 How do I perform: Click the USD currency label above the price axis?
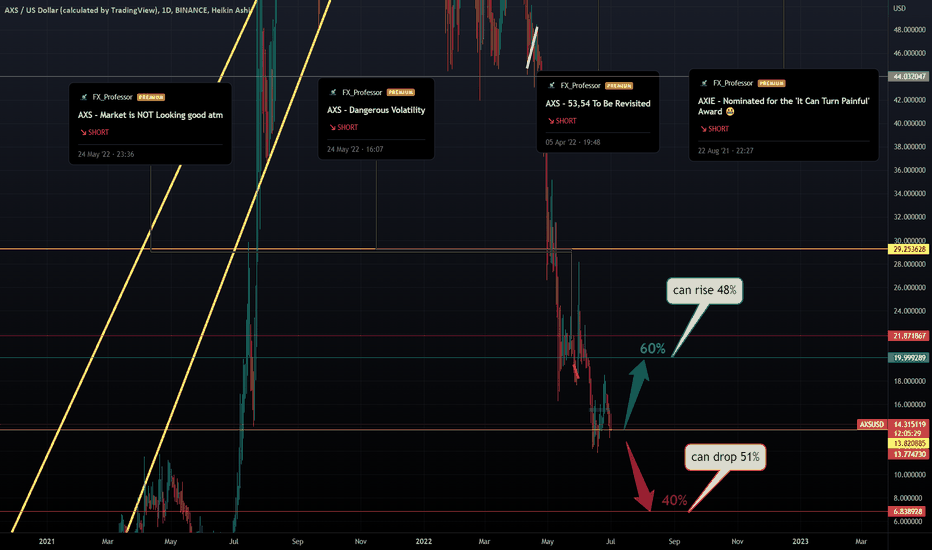(899, 8)
